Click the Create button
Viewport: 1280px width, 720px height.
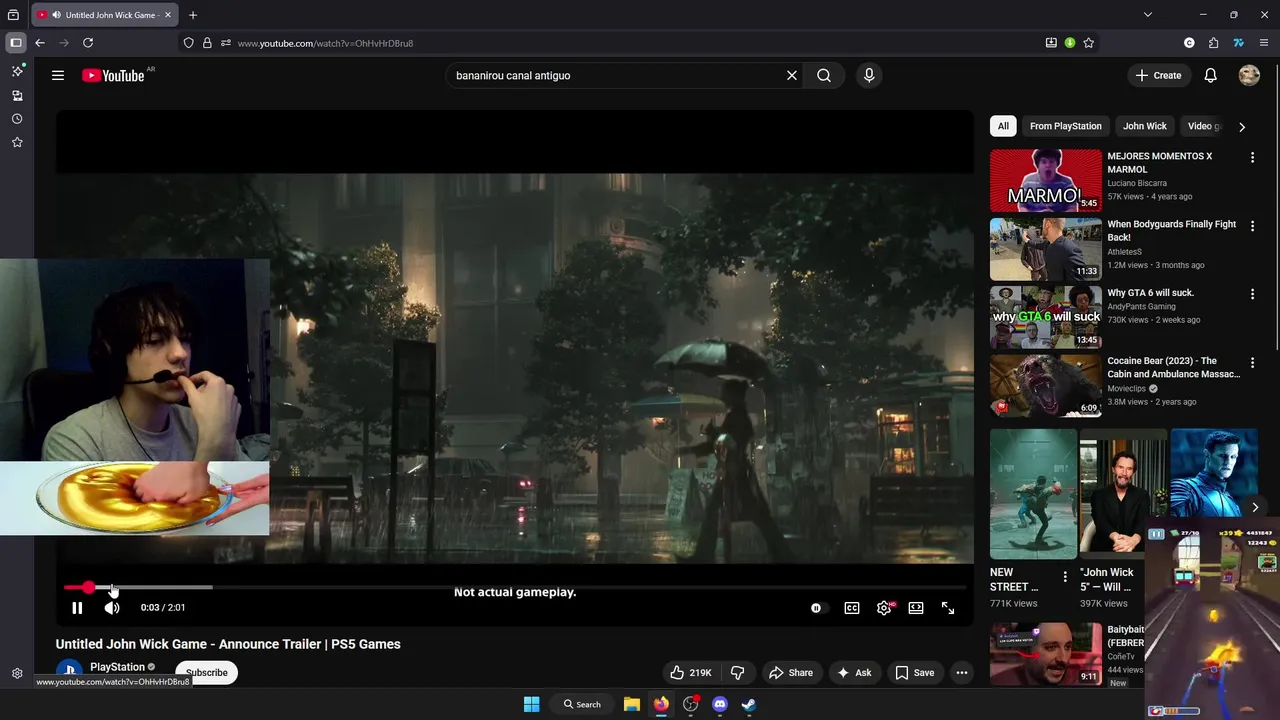click(x=1158, y=75)
